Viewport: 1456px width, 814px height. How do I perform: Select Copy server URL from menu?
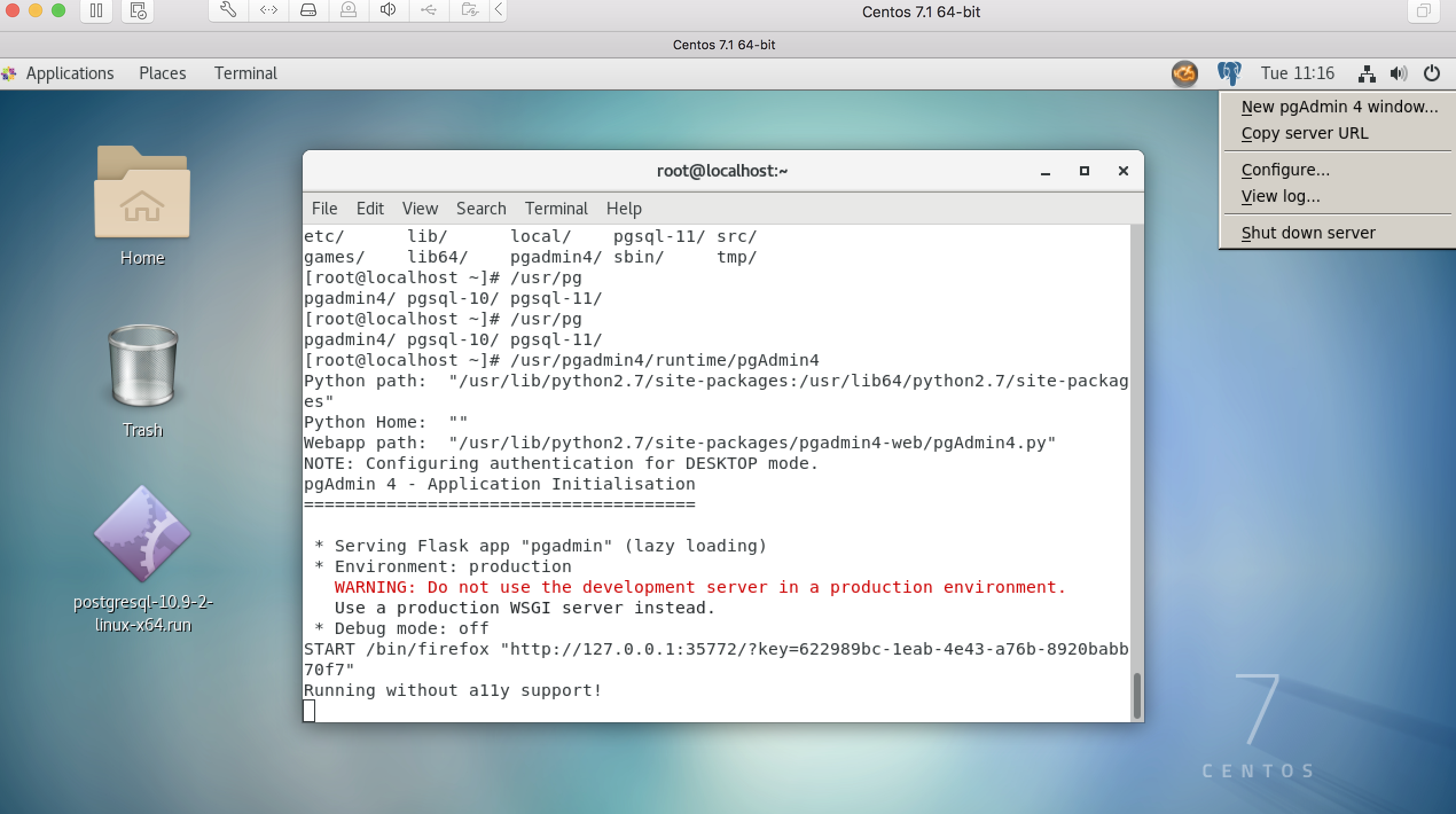click(x=1305, y=133)
